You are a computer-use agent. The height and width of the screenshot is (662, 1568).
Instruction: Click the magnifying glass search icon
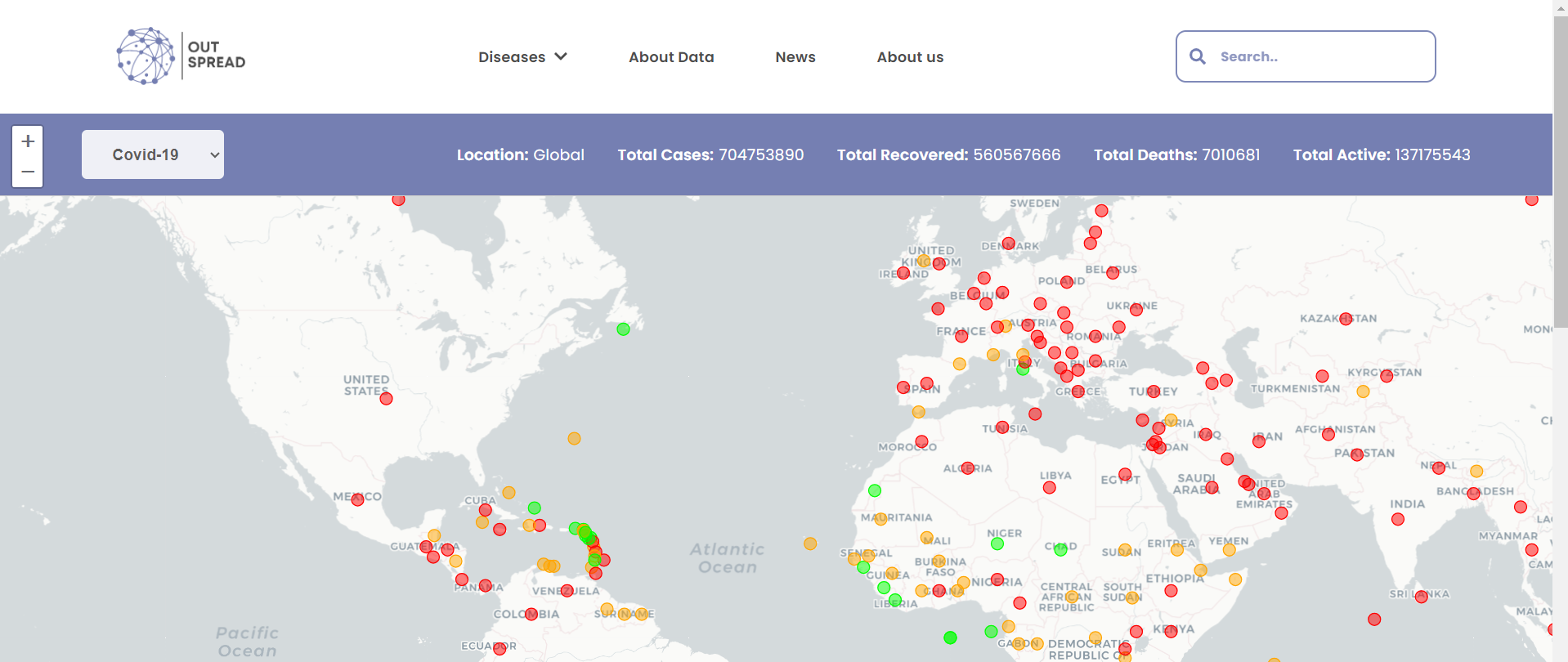coord(1198,56)
